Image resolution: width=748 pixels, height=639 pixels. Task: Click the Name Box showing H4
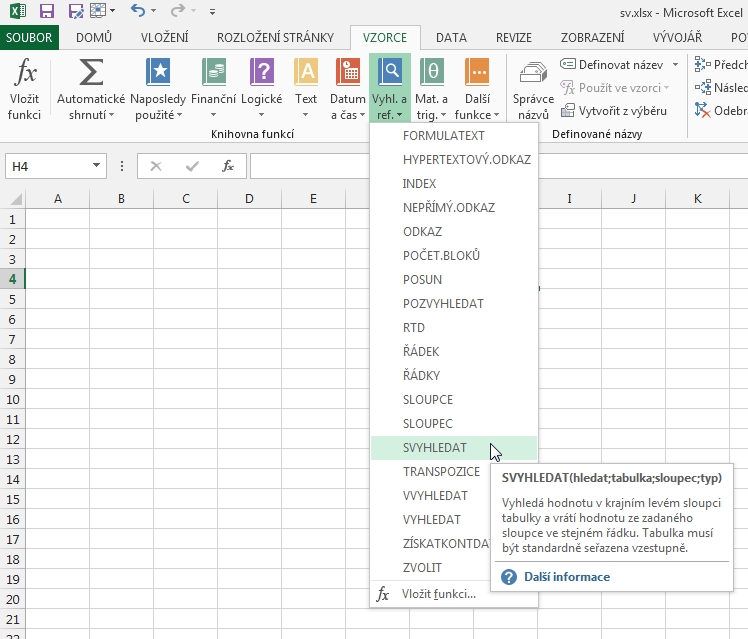click(48, 166)
